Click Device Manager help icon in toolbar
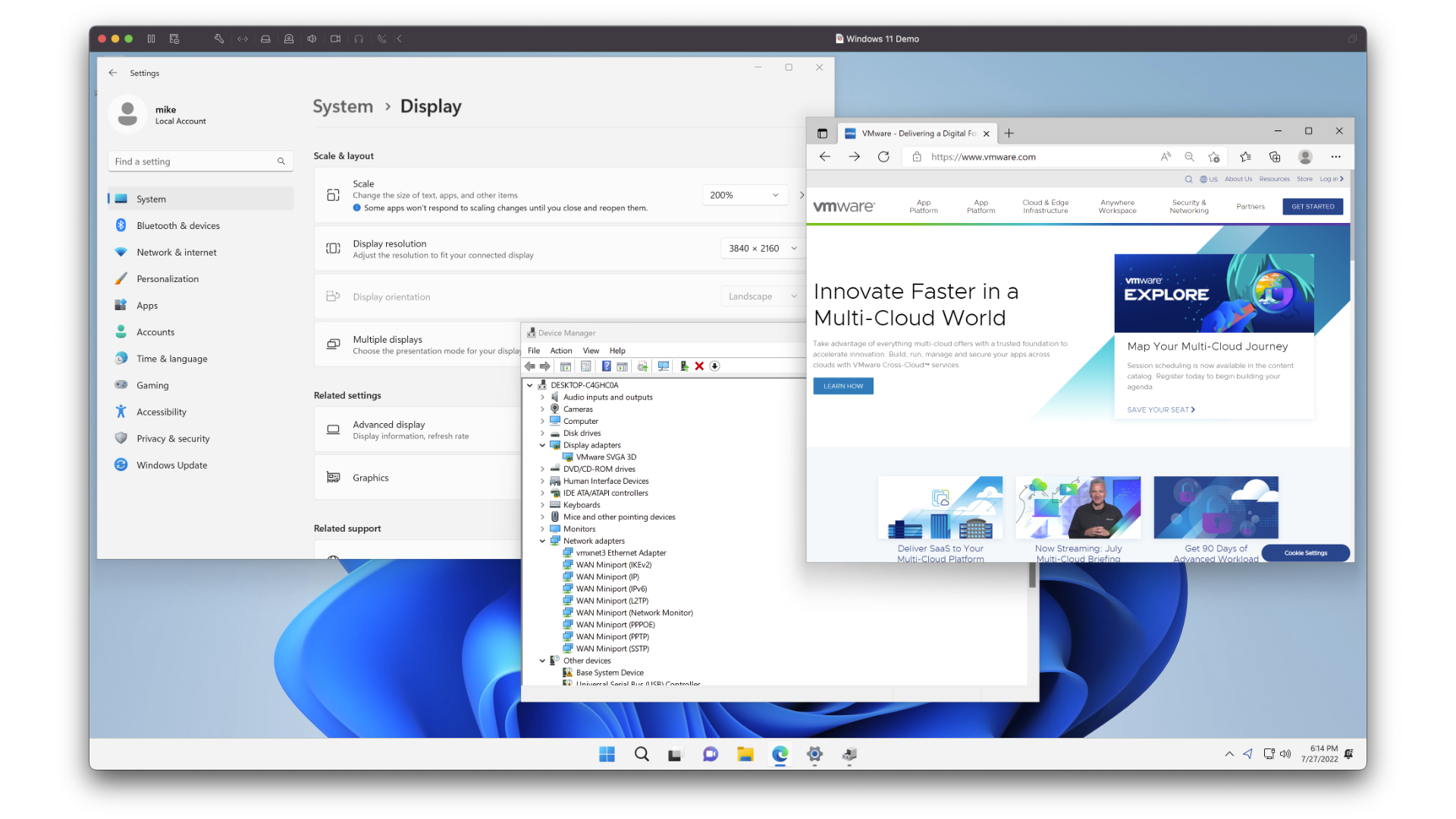Viewport: 1456px width, 819px height. [x=606, y=366]
